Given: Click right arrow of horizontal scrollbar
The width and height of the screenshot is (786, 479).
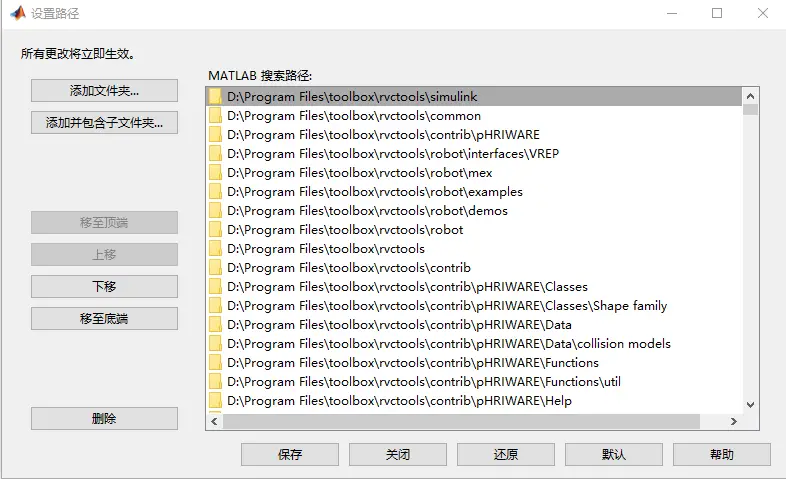Looking at the screenshot, I should [x=733, y=421].
